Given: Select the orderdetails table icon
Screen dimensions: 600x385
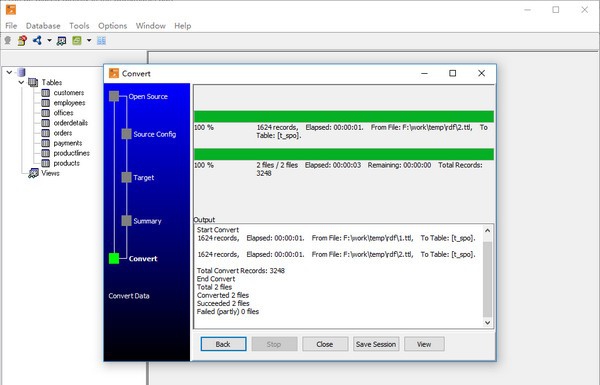Looking at the screenshot, I should 46,123.
